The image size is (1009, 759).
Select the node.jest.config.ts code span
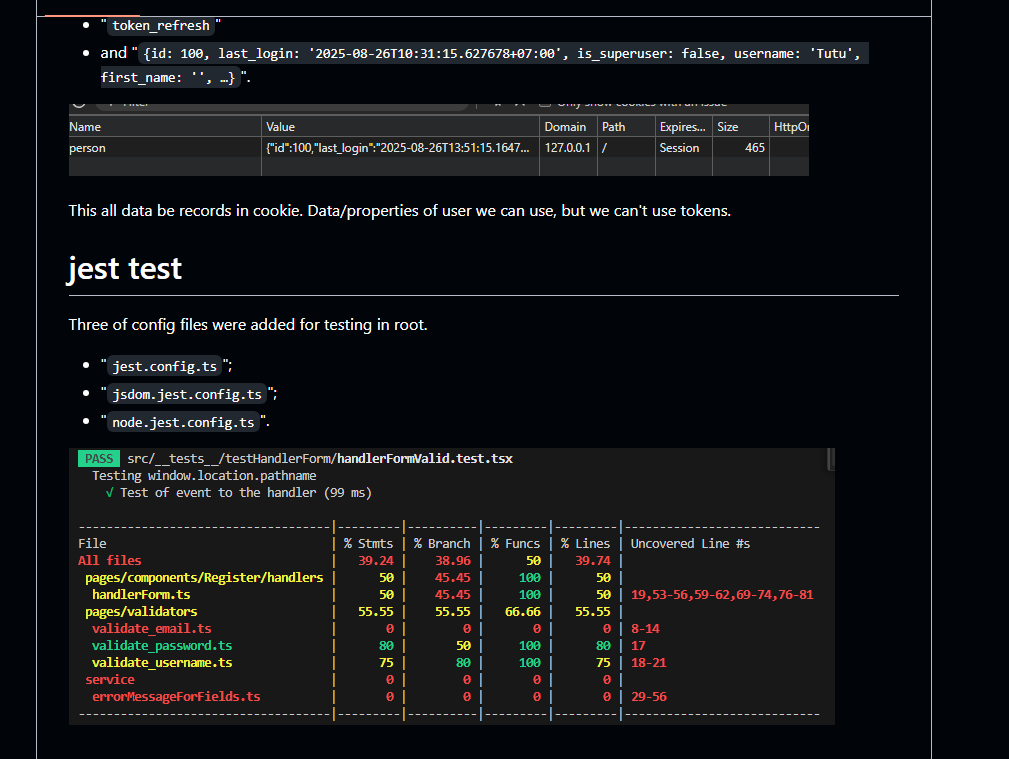click(184, 422)
